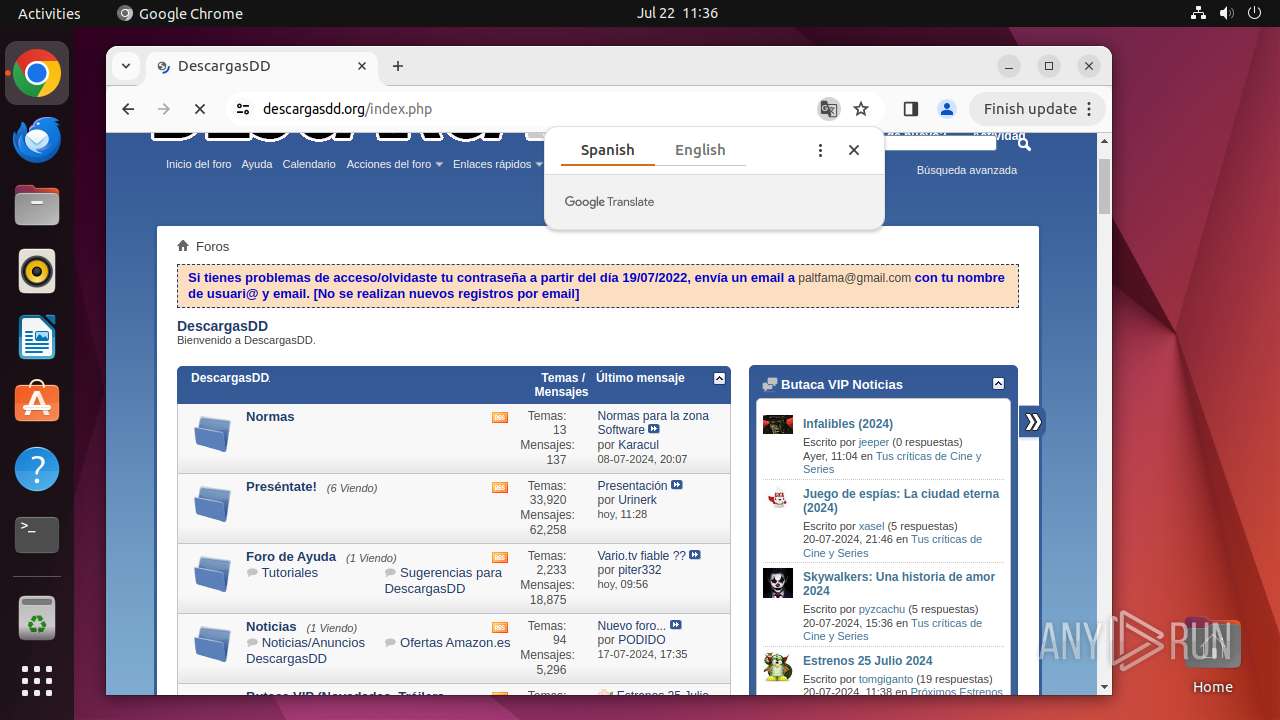Bookmark this page with the star icon
Image resolution: width=1280 pixels, height=720 pixels.
[861, 109]
